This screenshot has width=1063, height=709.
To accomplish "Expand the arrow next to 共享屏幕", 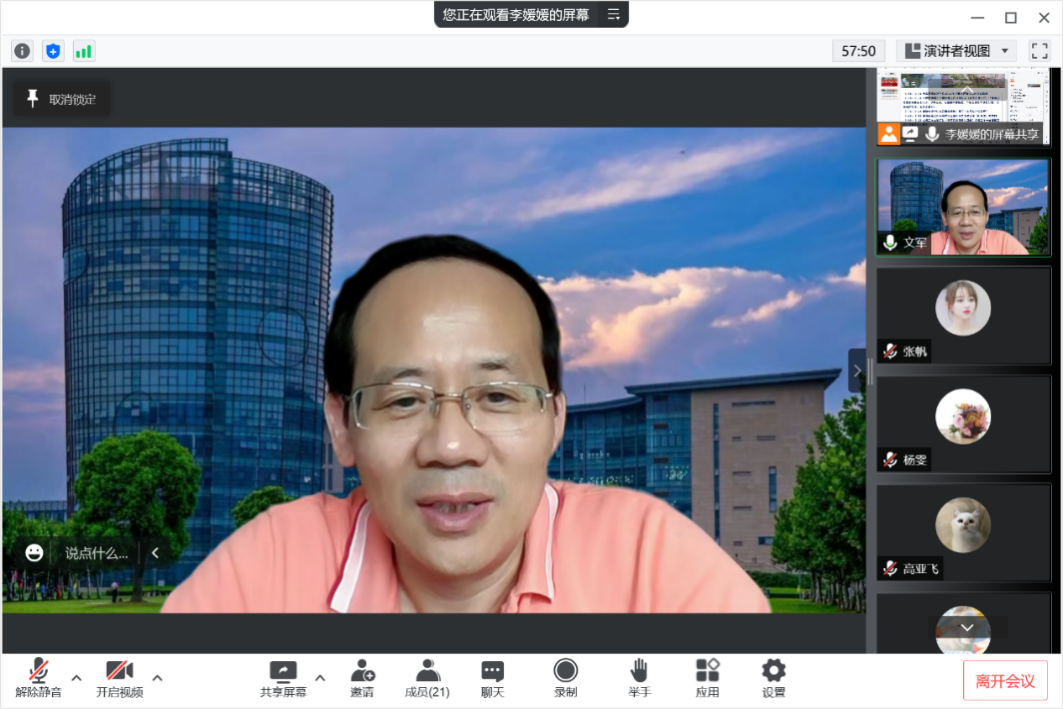I will point(320,677).
